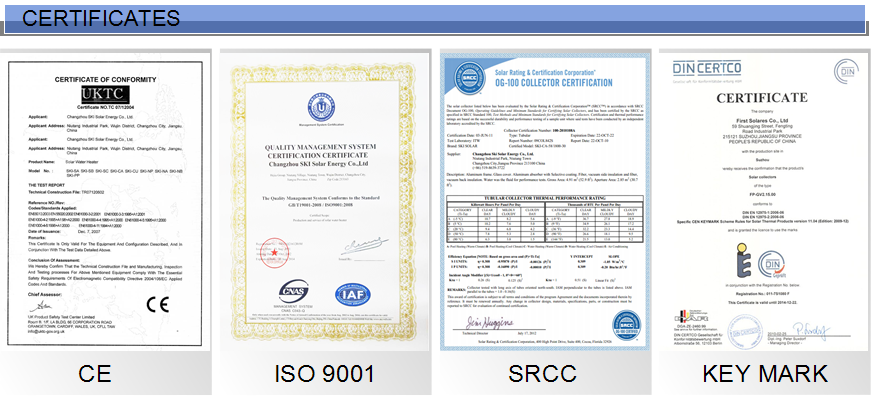Click the DIN CERTCO logo on the Key Mark certificate
875x407 pixels.
pos(706,69)
